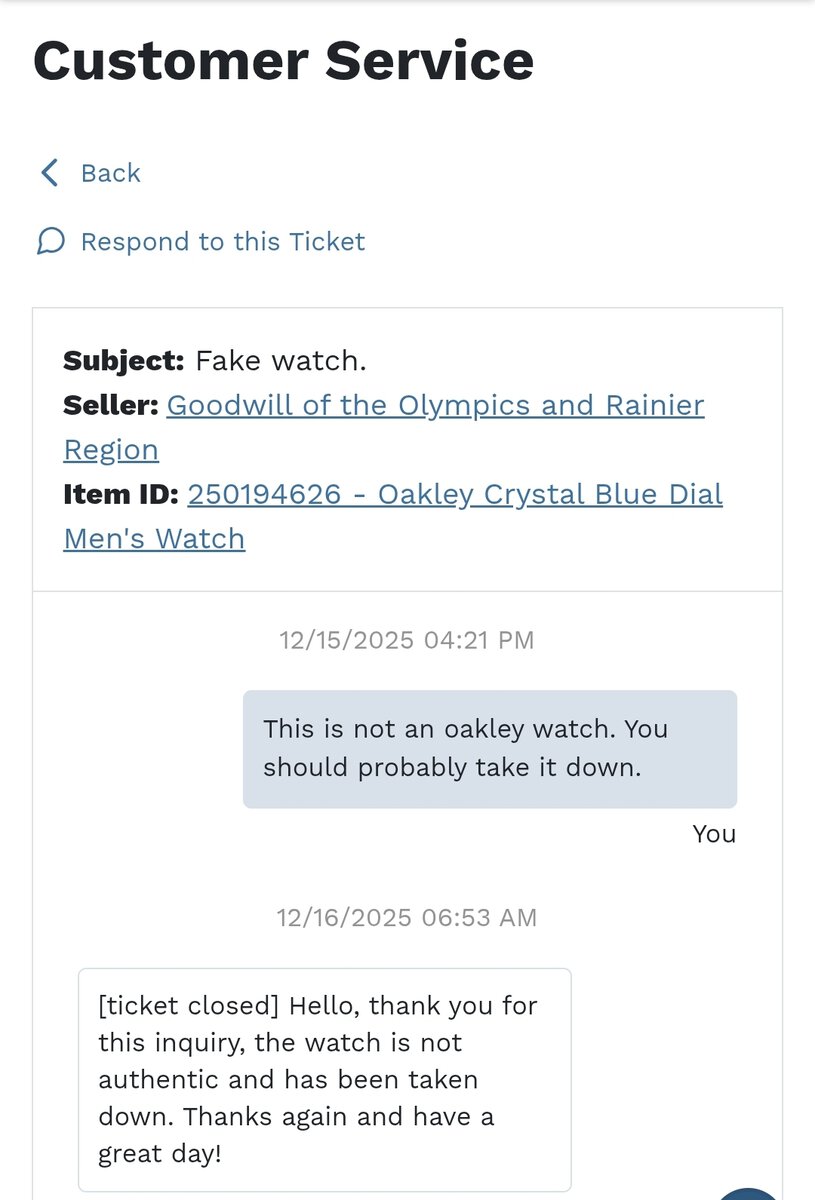Click the bold Seller label
The image size is (815, 1200).
pyautogui.click(x=110, y=406)
